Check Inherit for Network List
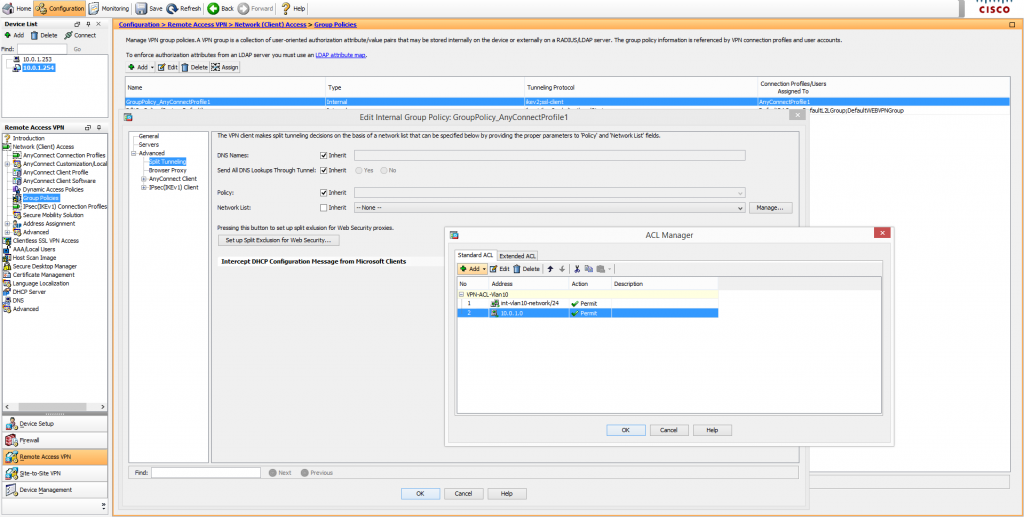 click(324, 208)
